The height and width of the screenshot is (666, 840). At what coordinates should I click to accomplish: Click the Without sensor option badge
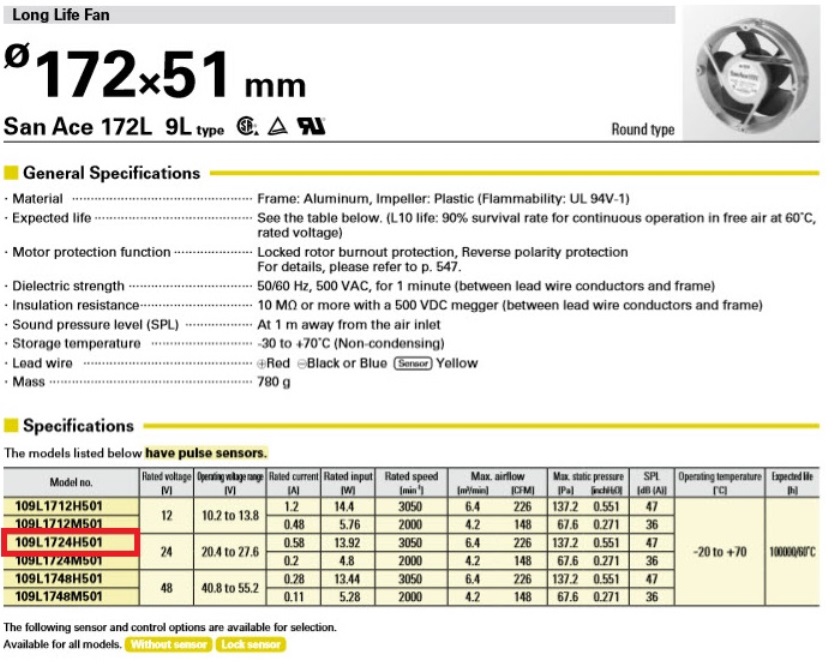pos(168,645)
